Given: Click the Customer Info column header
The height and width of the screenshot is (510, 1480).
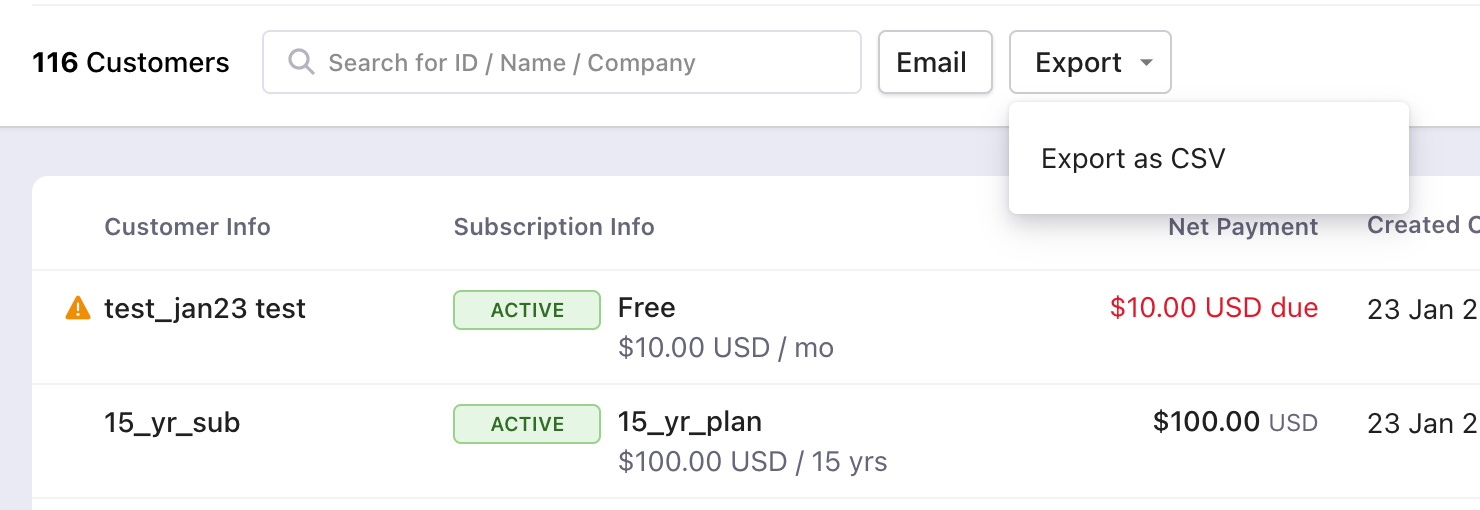Looking at the screenshot, I should pyautogui.click(x=187, y=227).
